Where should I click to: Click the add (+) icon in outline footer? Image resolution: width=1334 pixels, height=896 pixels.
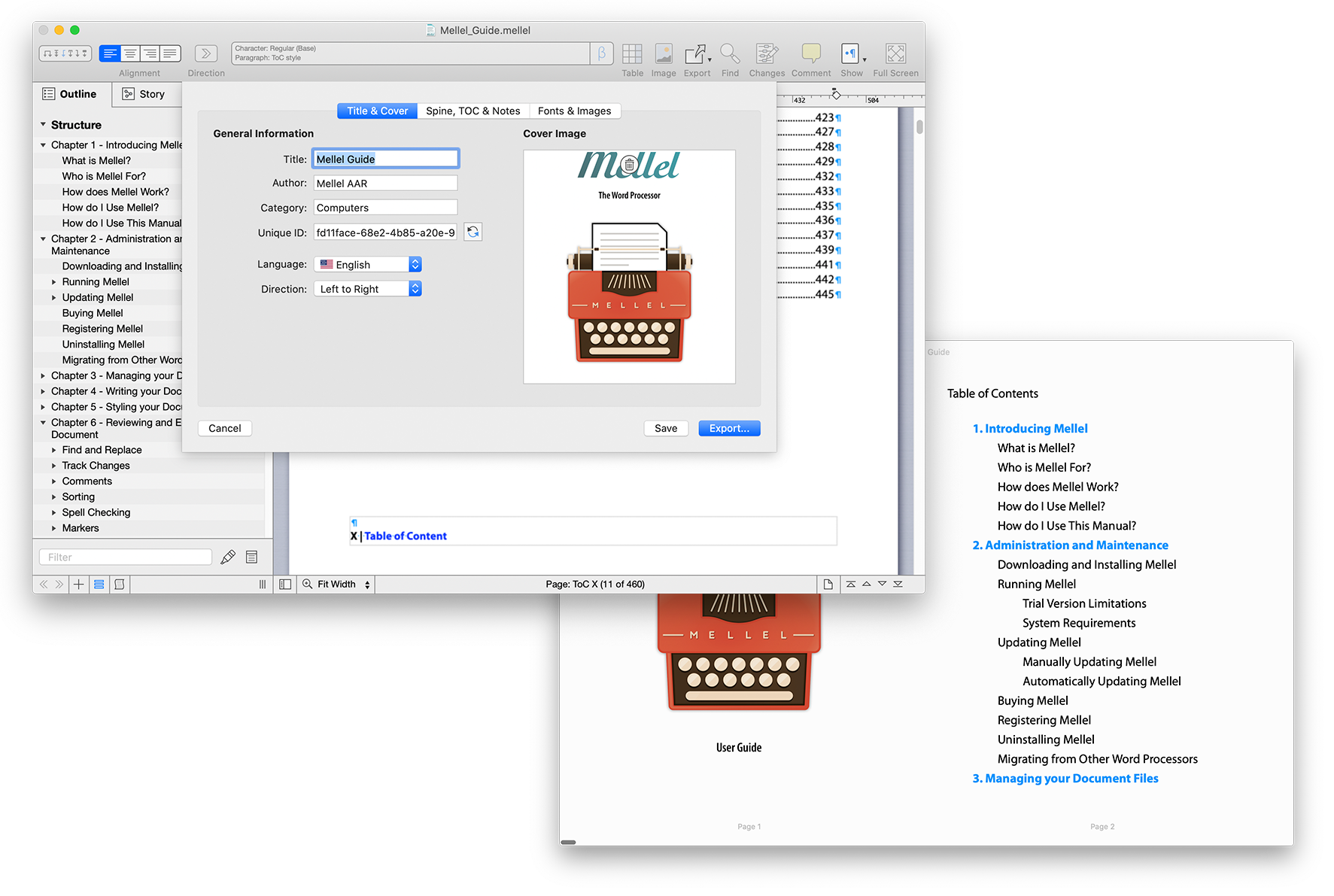pos(78,585)
